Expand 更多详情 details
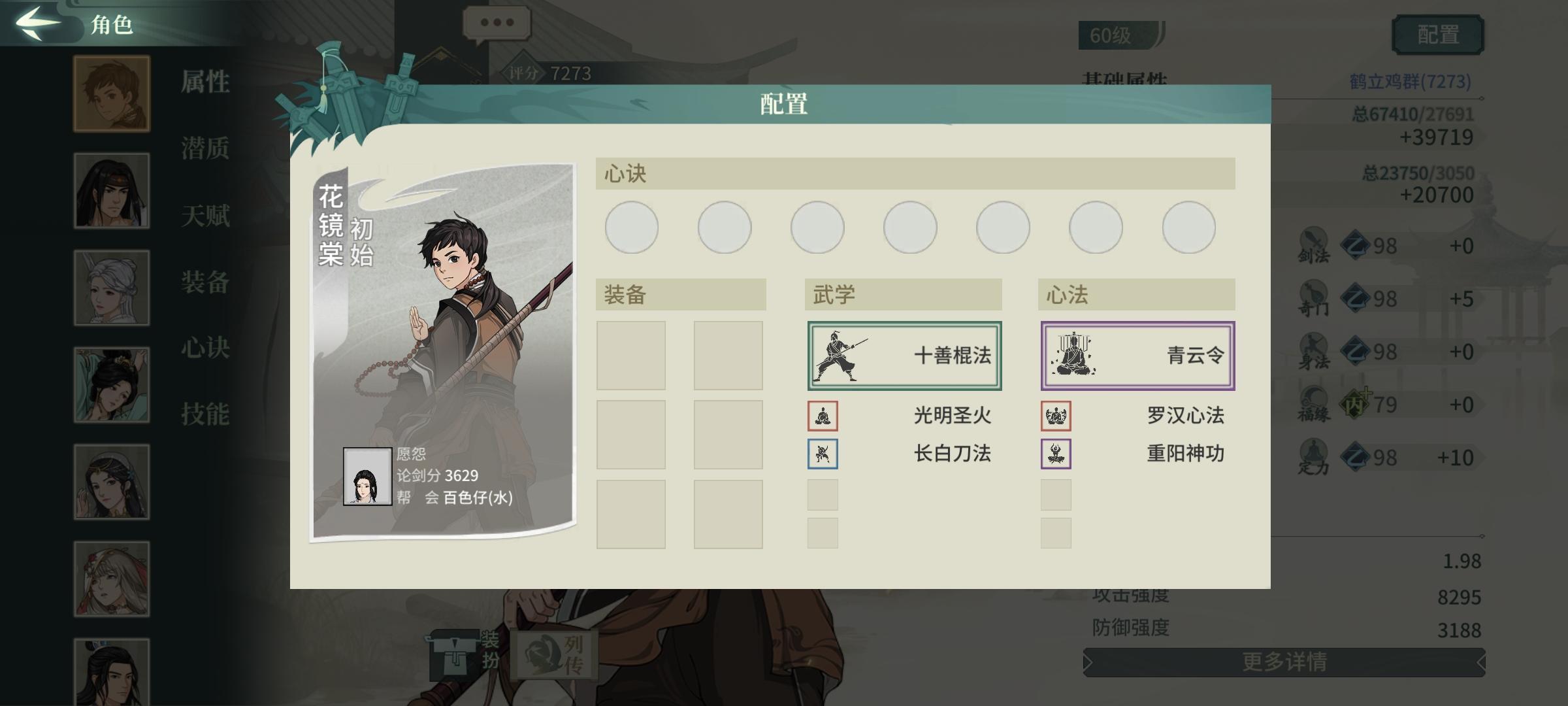 (x=1284, y=662)
